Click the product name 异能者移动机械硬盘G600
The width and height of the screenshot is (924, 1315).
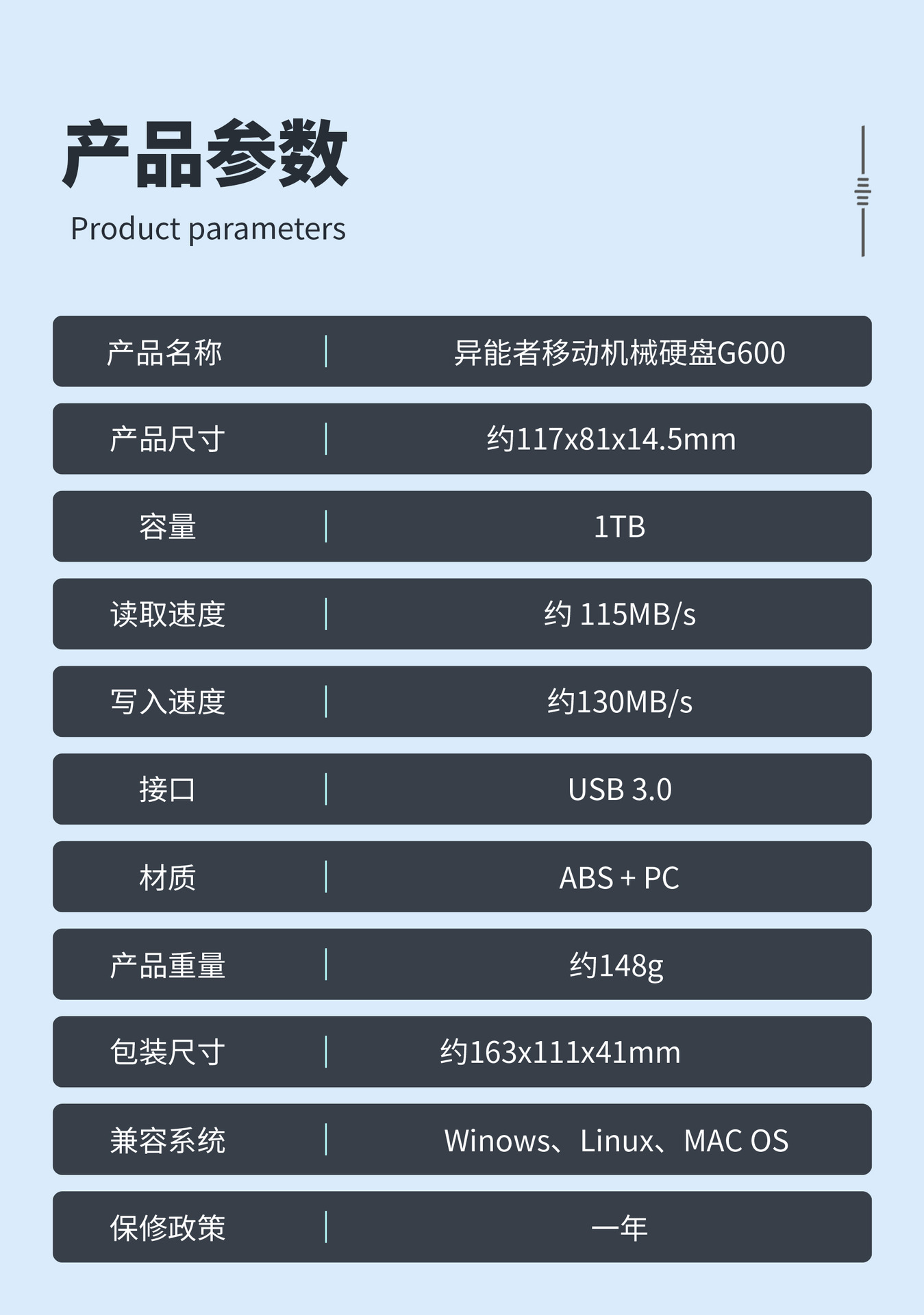(x=619, y=352)
